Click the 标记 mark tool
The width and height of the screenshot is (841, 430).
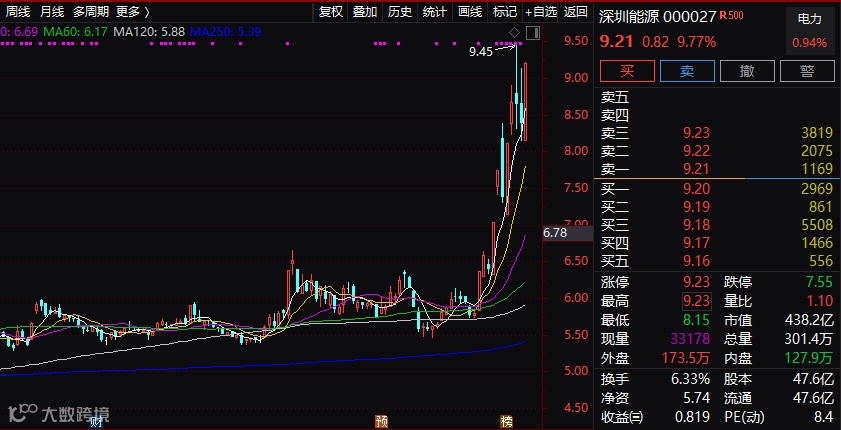(505, 11)
